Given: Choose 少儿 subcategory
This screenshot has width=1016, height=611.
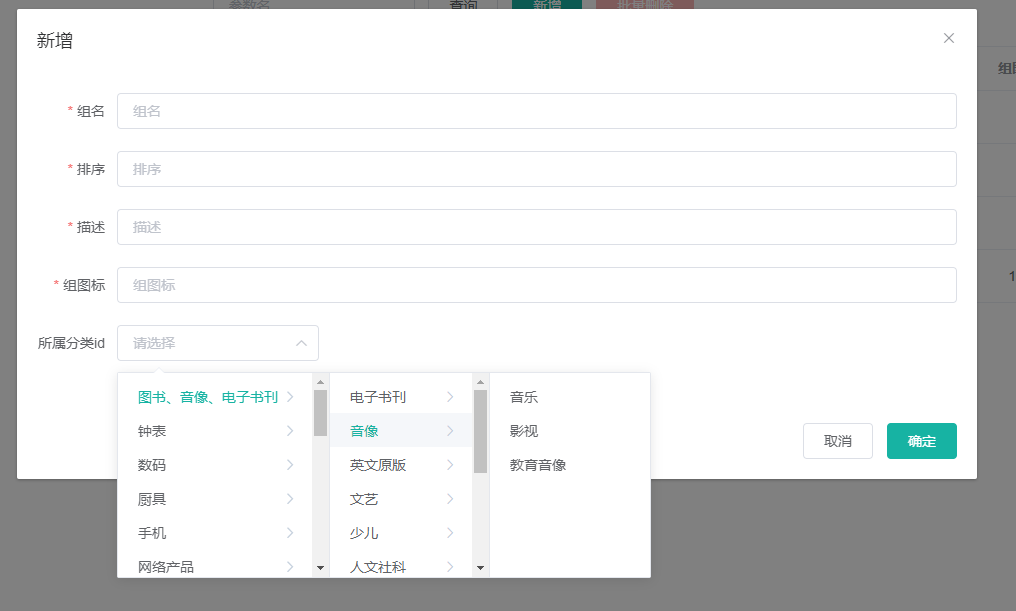Looking at the screenshot, I should 364,533.
